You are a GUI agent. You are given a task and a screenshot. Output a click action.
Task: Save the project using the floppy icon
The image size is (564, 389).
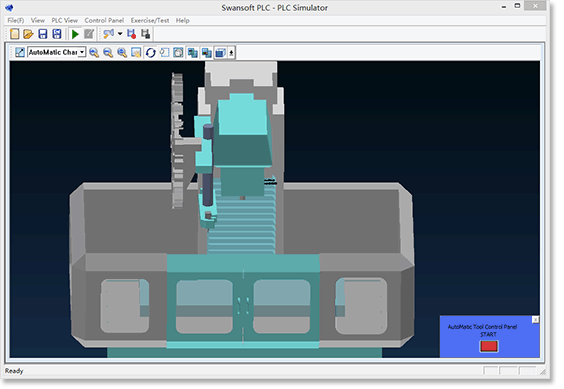(43, 34)
